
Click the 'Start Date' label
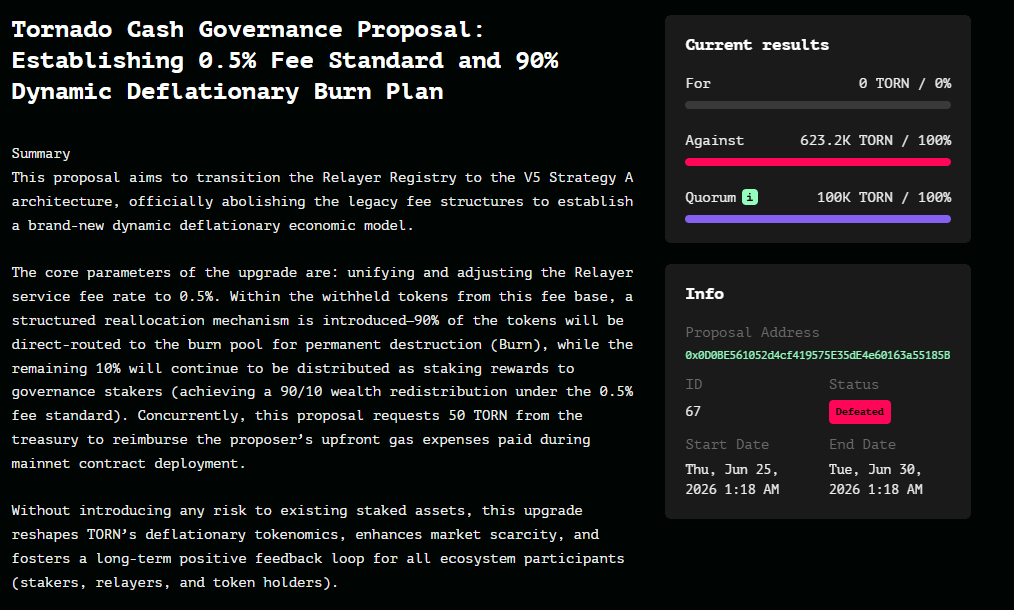[x=727, y=444]
